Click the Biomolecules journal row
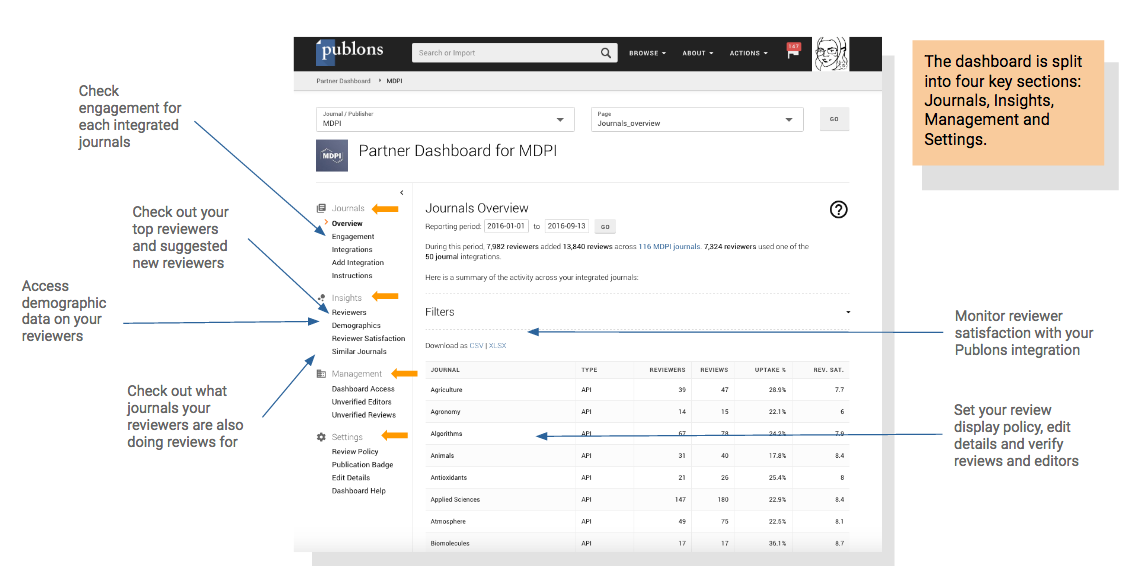 click(x=637, y=543)
